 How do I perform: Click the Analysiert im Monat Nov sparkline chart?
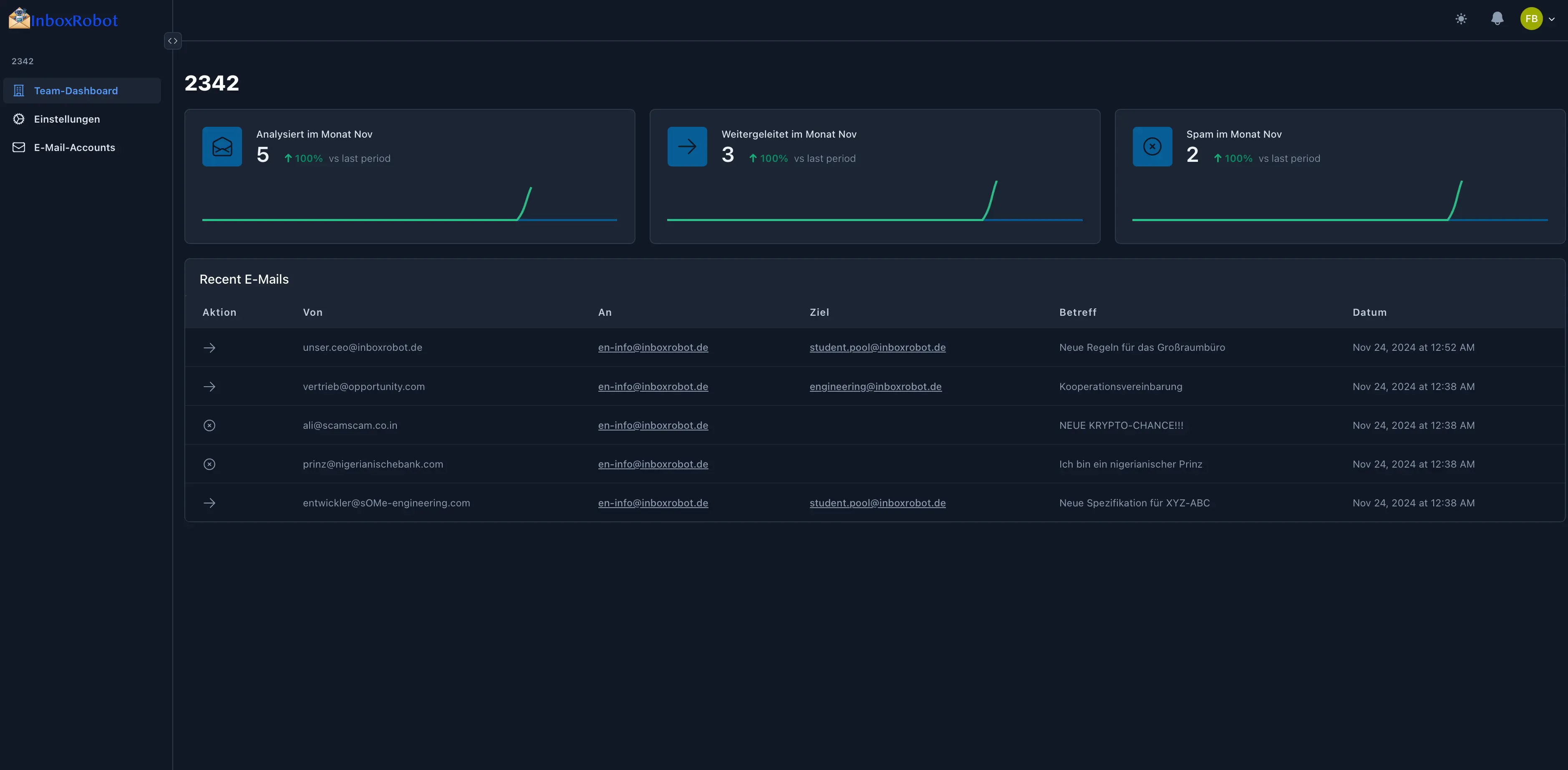[410, 204]
